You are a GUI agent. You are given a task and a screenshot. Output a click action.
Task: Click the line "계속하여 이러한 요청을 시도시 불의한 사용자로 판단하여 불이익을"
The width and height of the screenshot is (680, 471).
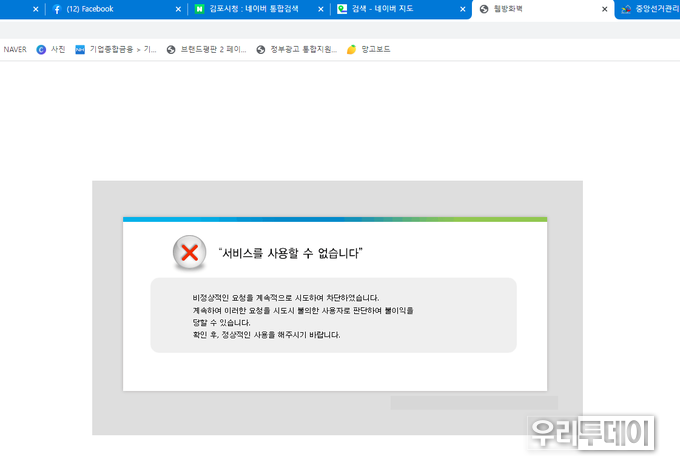click(x=303, y=311)
